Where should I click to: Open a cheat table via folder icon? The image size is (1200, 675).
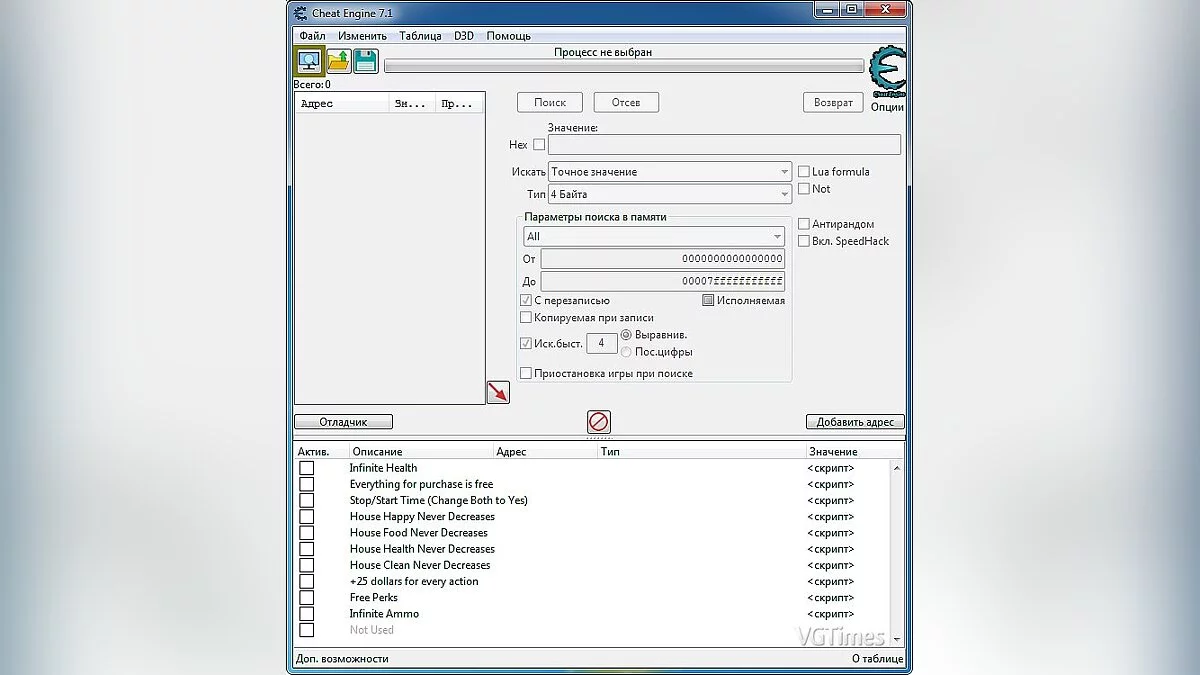(337, 60)
